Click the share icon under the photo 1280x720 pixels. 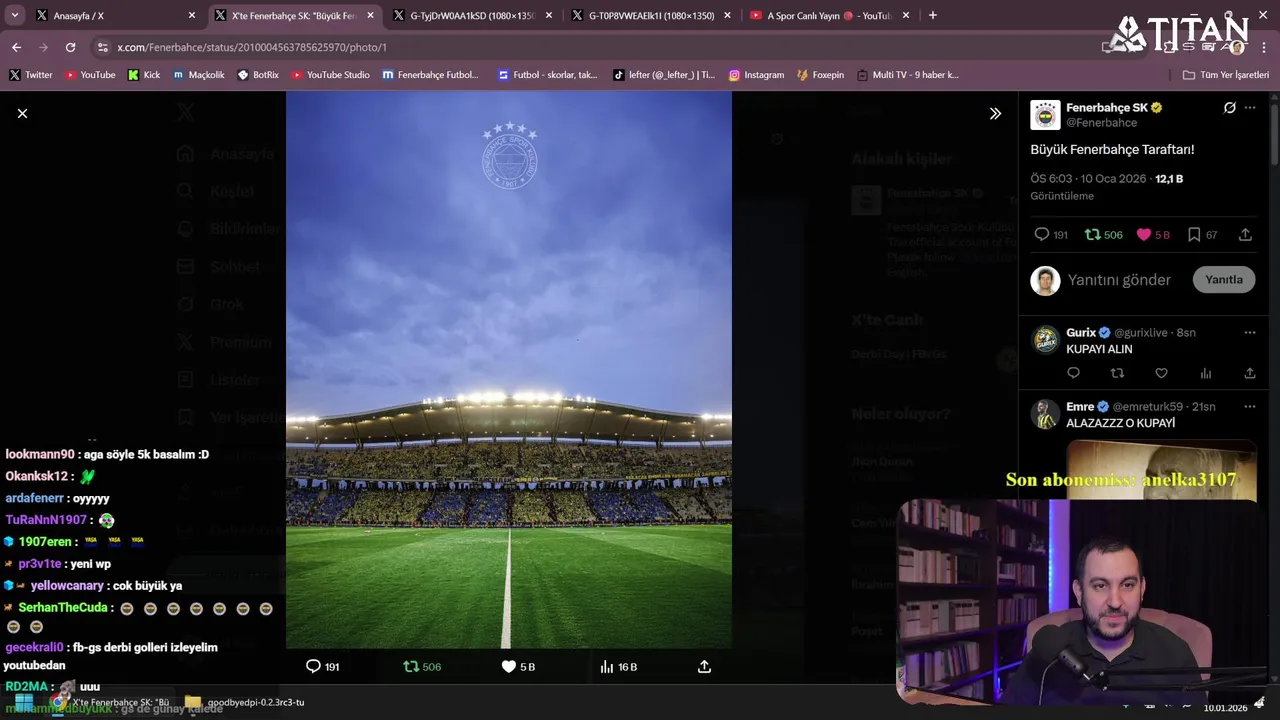coord(704,667)
